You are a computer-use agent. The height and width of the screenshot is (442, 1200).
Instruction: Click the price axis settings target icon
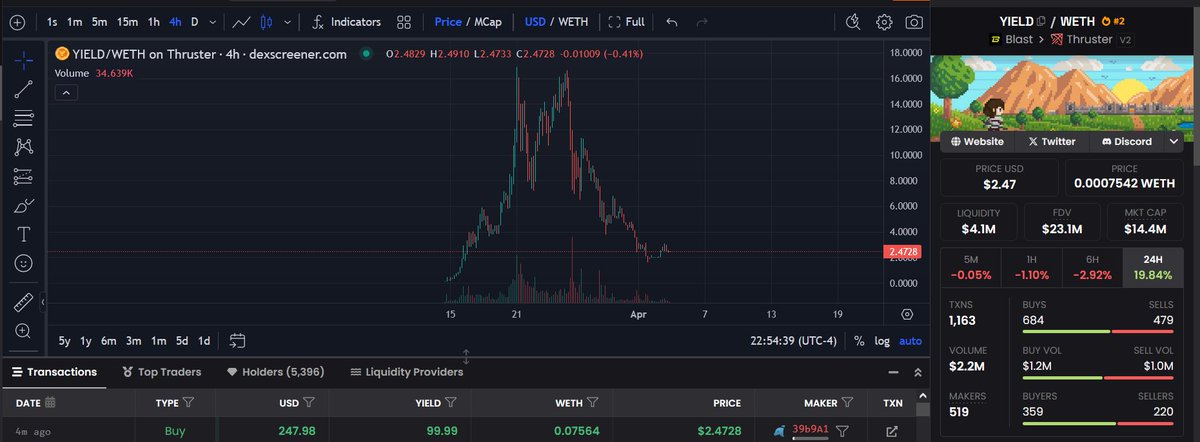[x=907, y=313]
